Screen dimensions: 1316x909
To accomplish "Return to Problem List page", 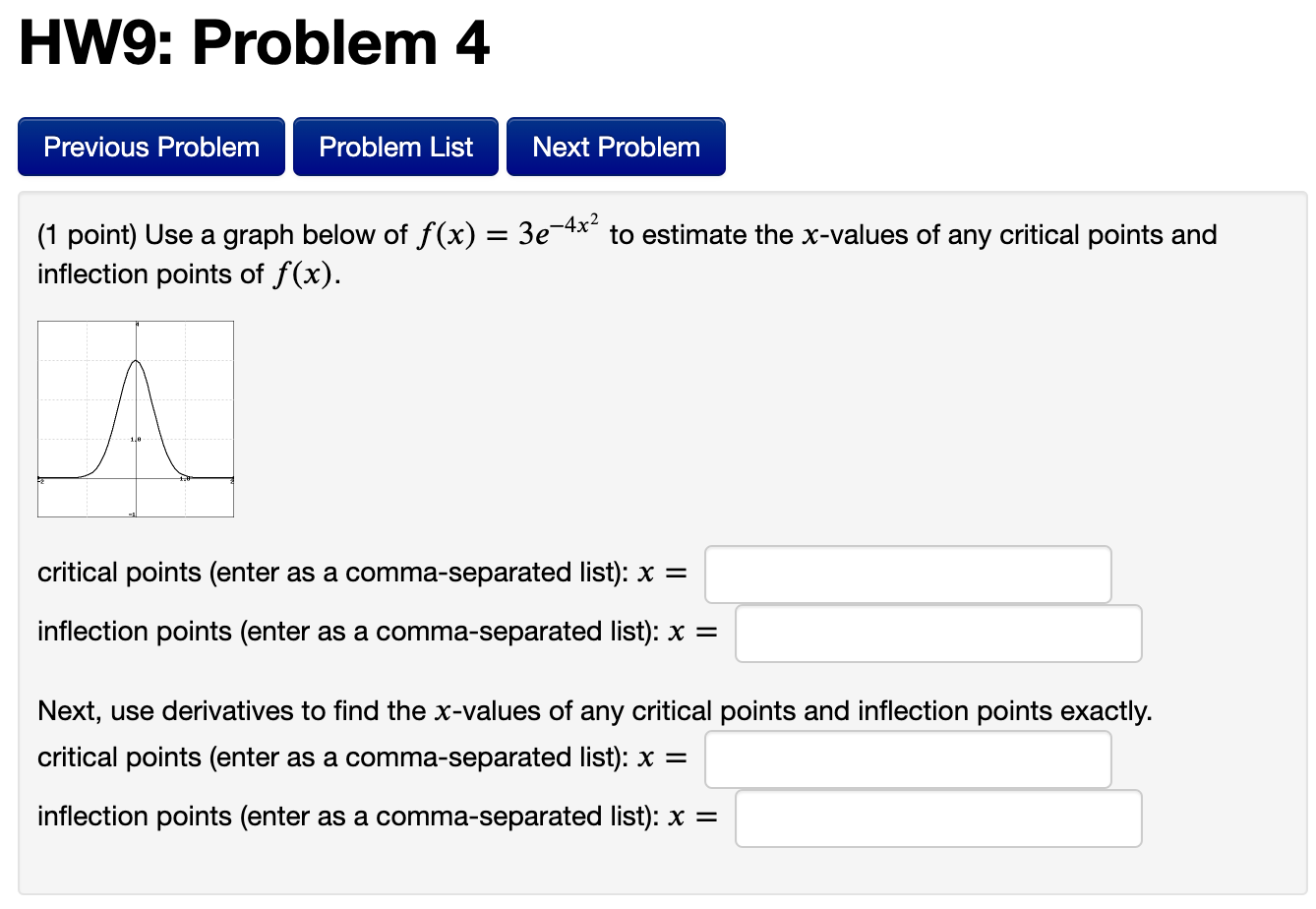I will click(395, 146).
